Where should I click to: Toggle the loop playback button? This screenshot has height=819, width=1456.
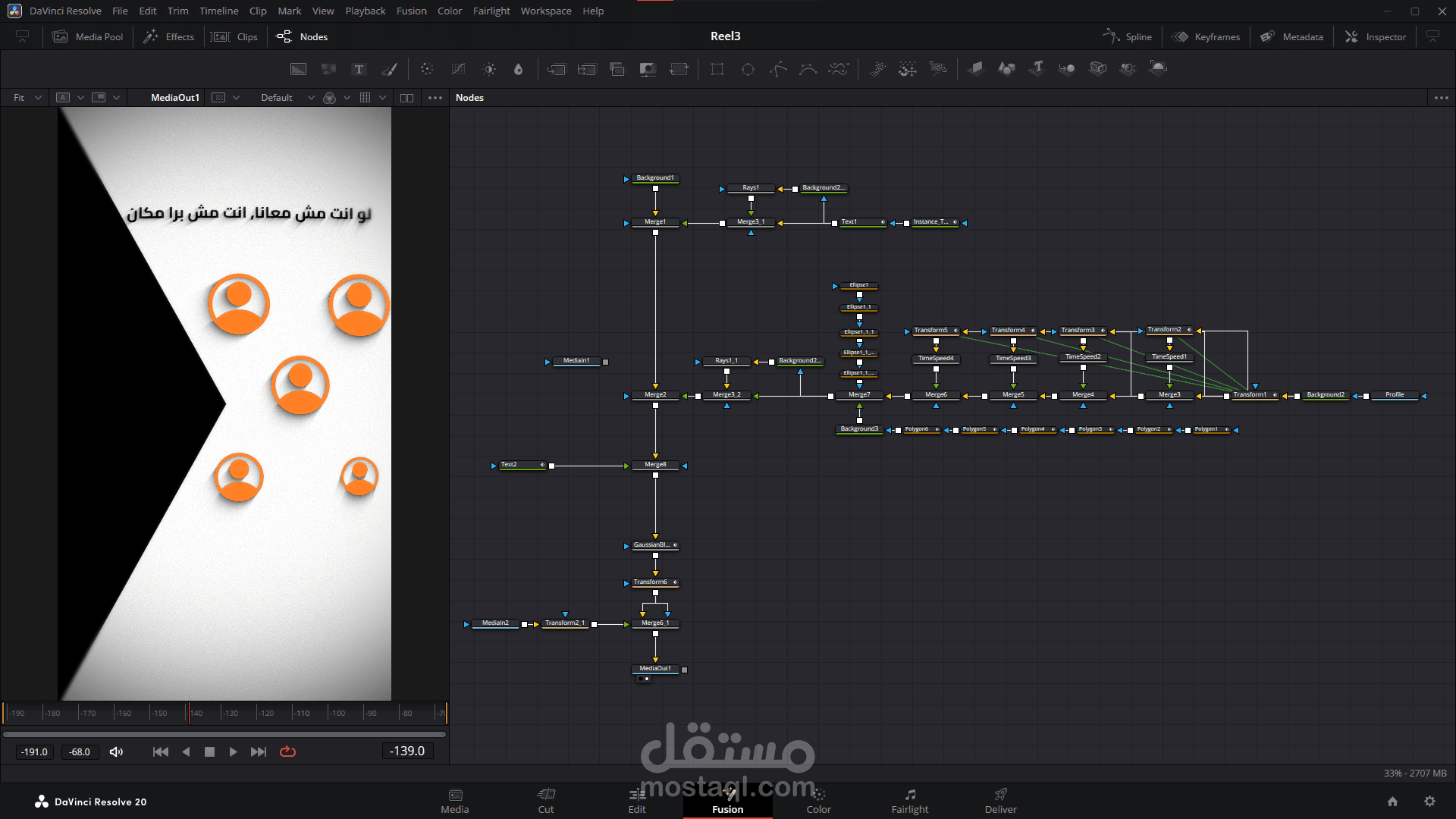pos(287,752)
